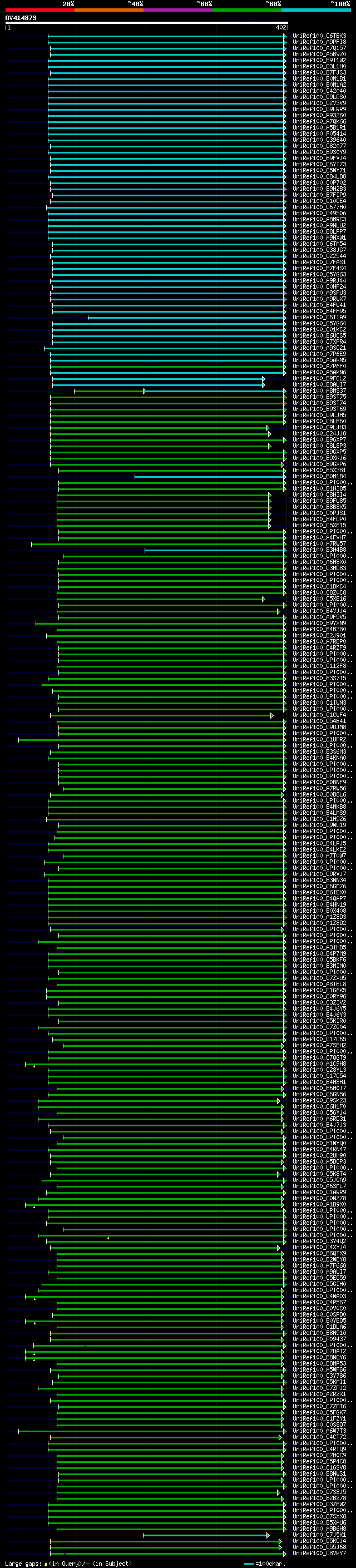Select hit UniRef100_B9ST75
The height and width of the screenshot is (1568, 356).
(x=319, y=397)
